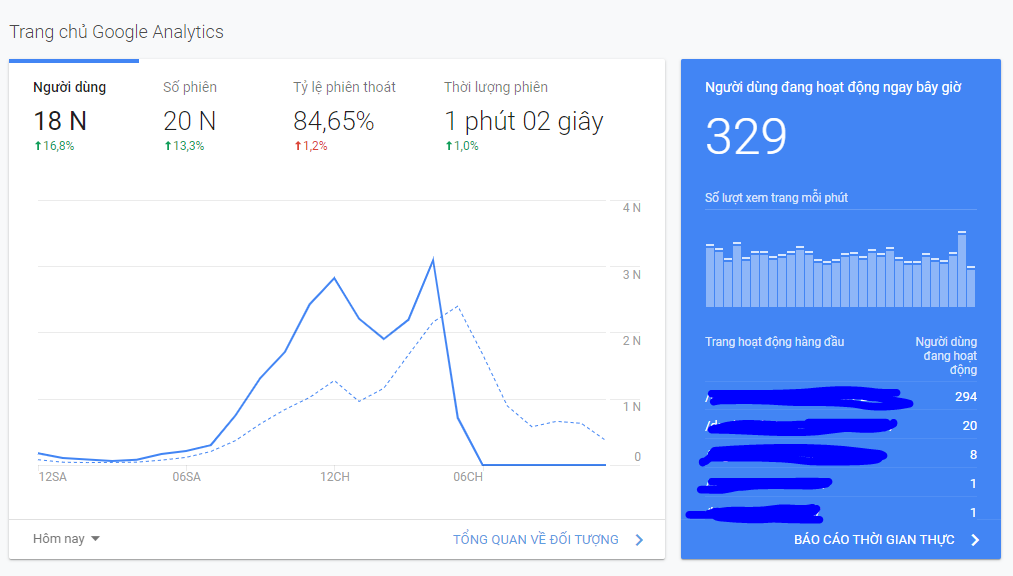Open the Hôm nay date range dropdown
Viewport: 1013px width, 576px height.
tap(66, 539)
